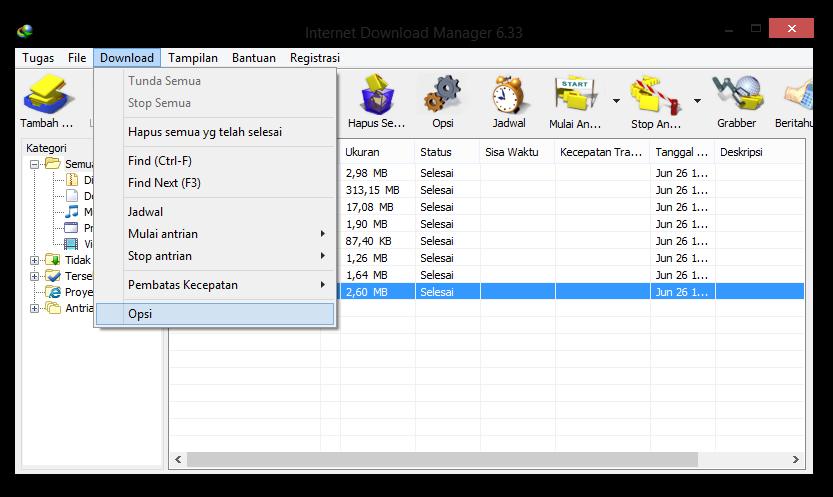The width and height of the screenshot is (833, 497).
Task: Sort by the Status column header
Action: point(447,152)
